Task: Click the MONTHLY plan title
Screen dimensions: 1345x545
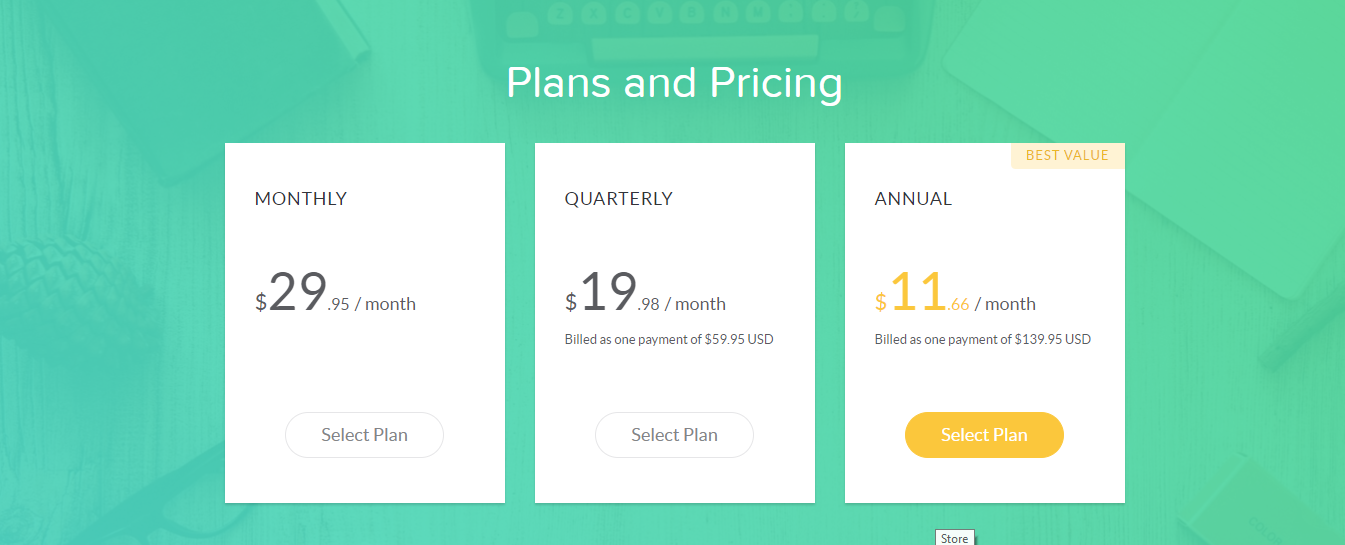Action: [x=301, y=199]
